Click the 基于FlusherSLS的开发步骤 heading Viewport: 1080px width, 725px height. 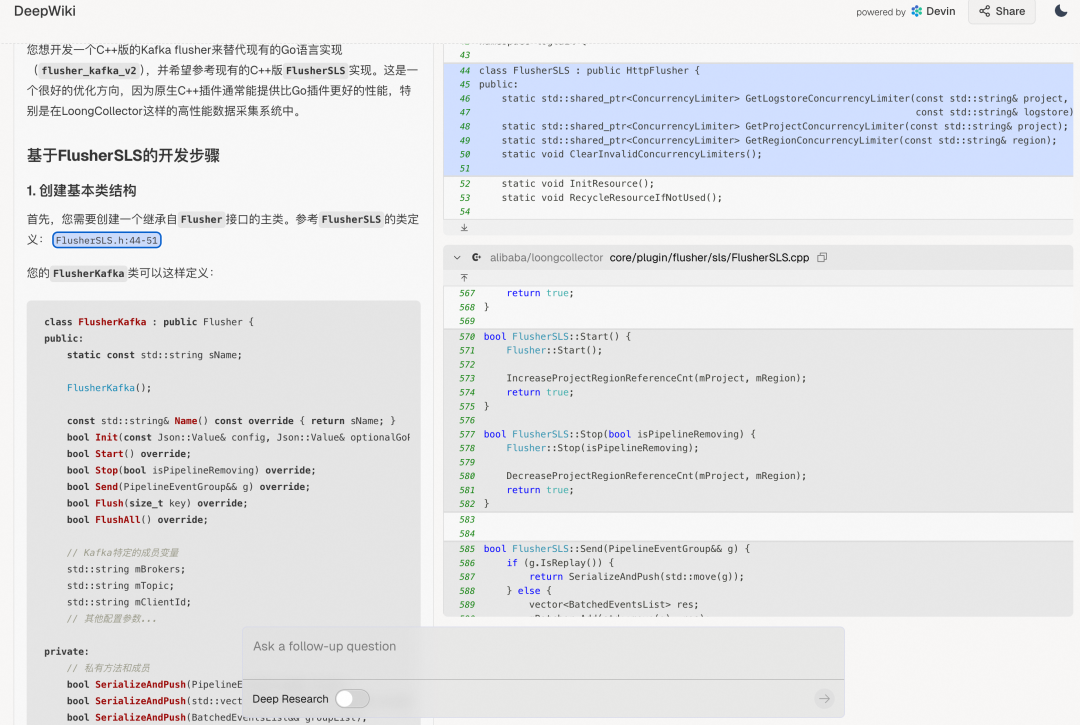coord(123,156)
